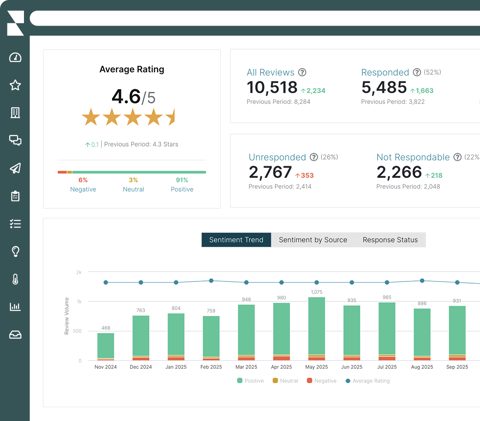Click the red negative portion of sentiment bar
Viewport: 480px width, 421px height.
[x=62, y=172]
